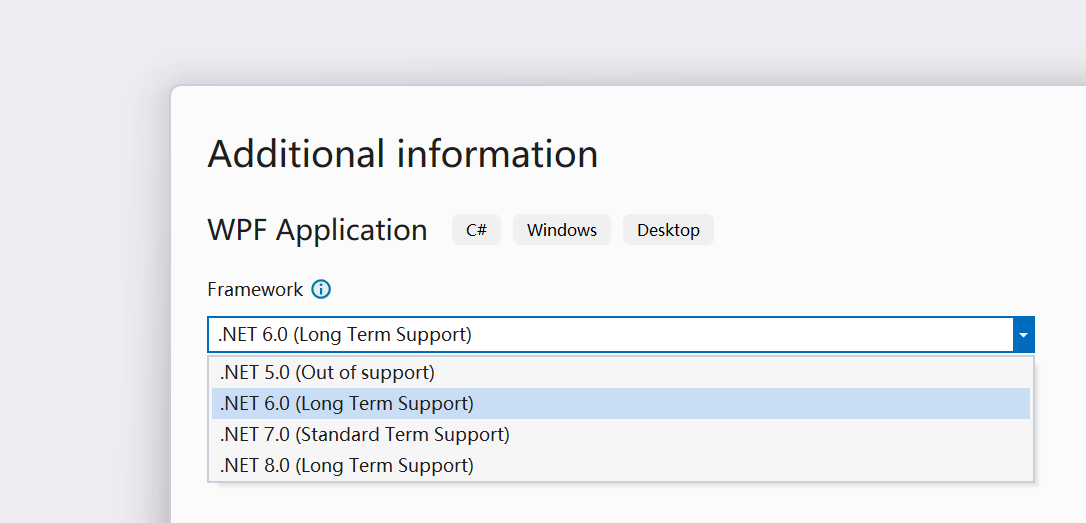Choose .NET 6.0 (Long Term Support) from list
This screenshot has width=1086, height=523.
pyautogui.click(x=621, y=403)
